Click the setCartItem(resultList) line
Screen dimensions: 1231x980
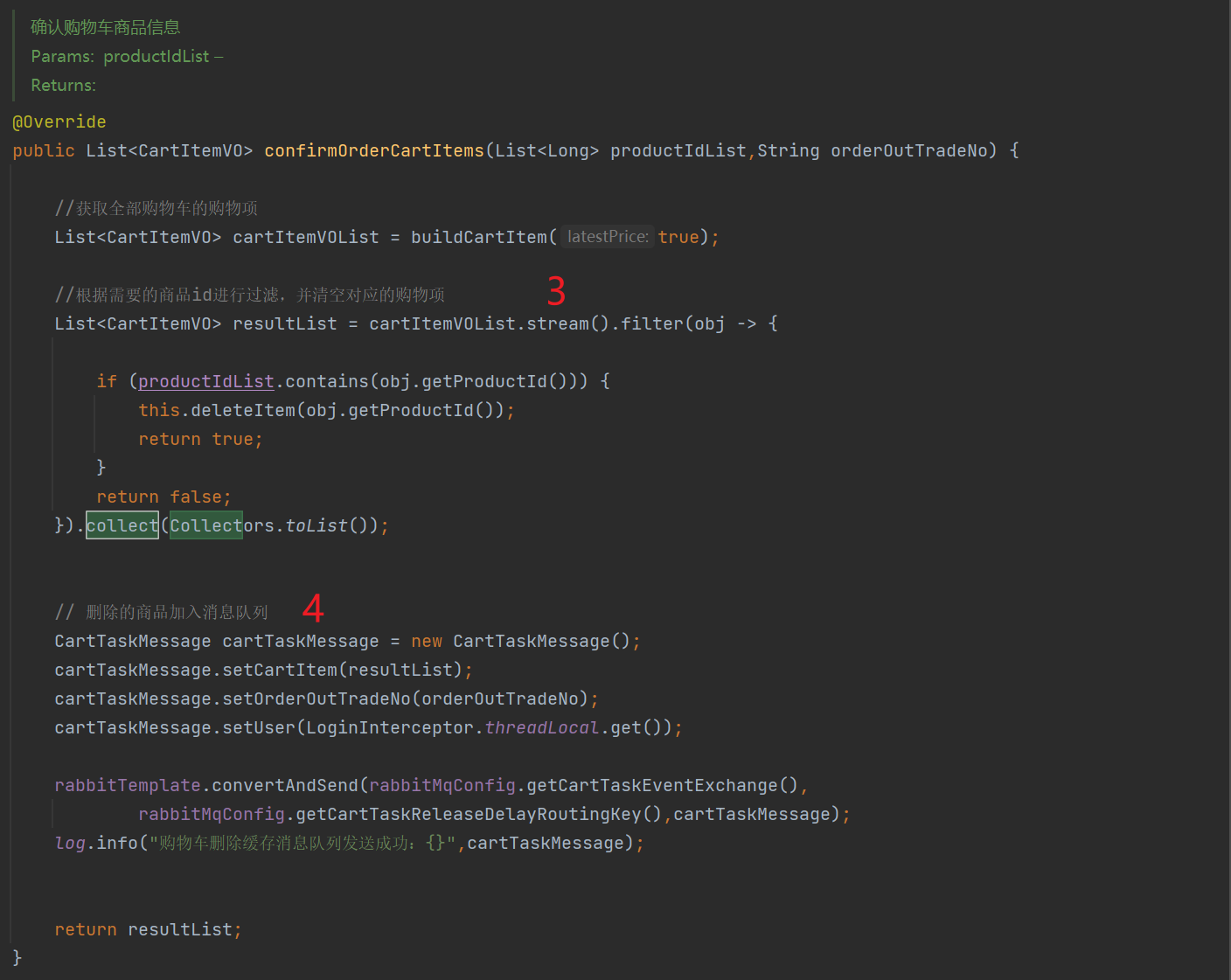coord(263,670)
